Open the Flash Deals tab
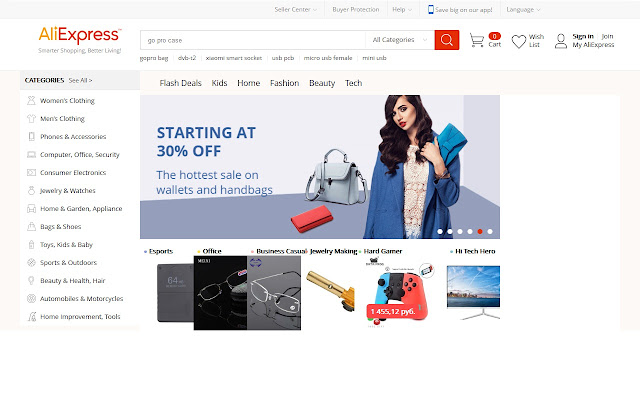The height and width of the screenshot is (400, 640). pos(180,83)
